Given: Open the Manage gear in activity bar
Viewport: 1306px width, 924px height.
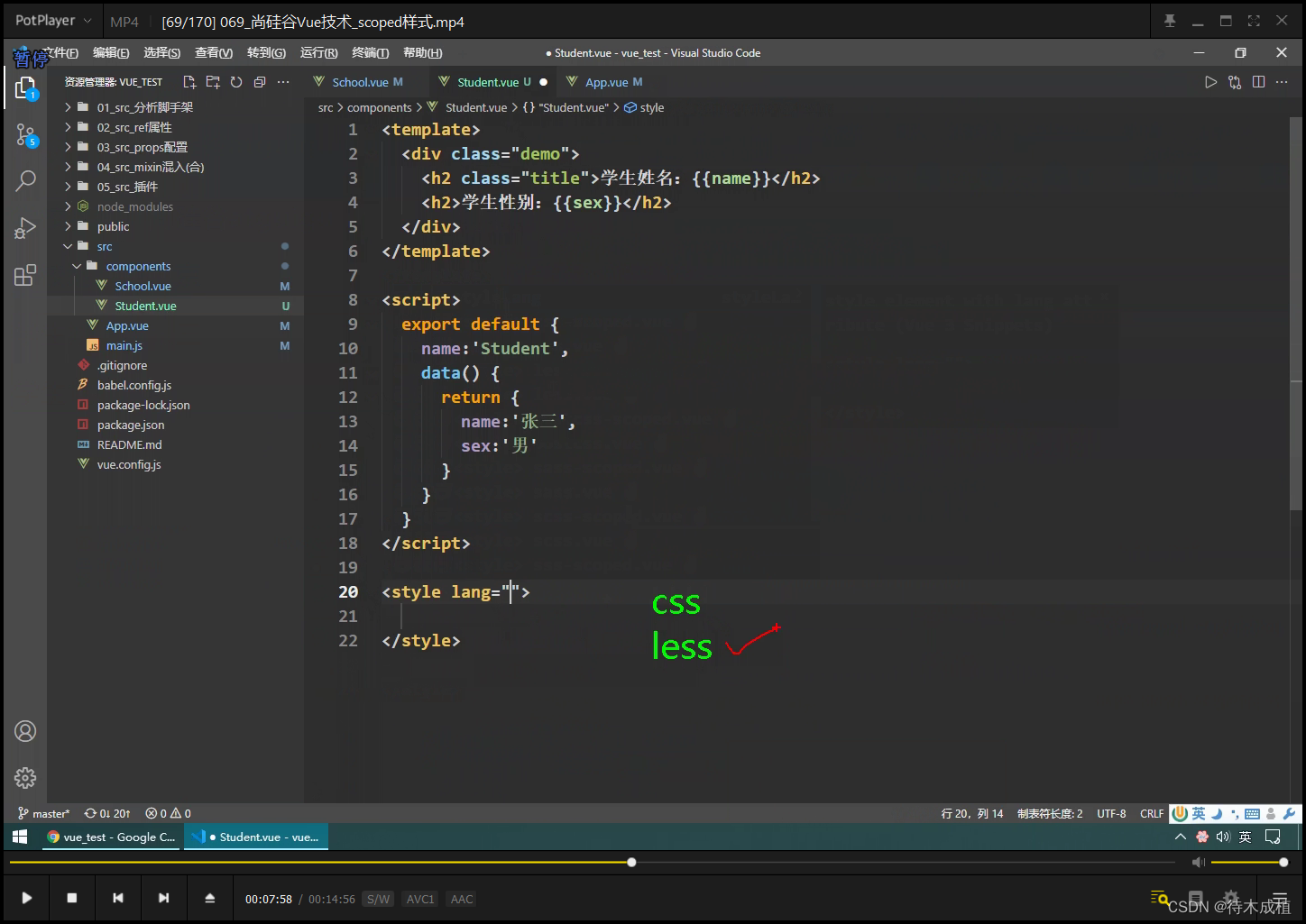Looking at the screenshot, I should tap(25, 777).
